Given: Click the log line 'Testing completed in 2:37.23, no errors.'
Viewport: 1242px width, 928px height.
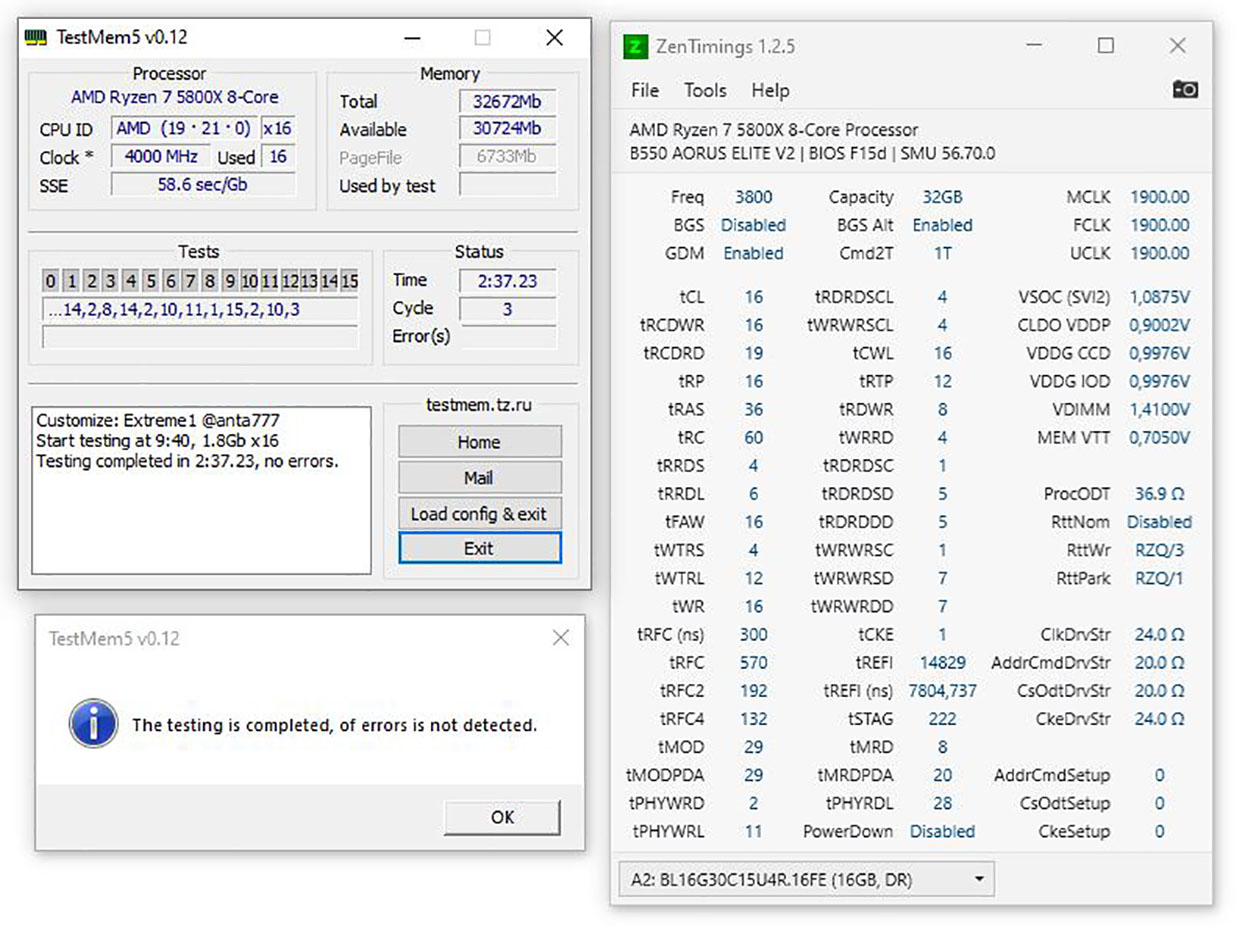Looking at the screenshot, I should [188, 461].
